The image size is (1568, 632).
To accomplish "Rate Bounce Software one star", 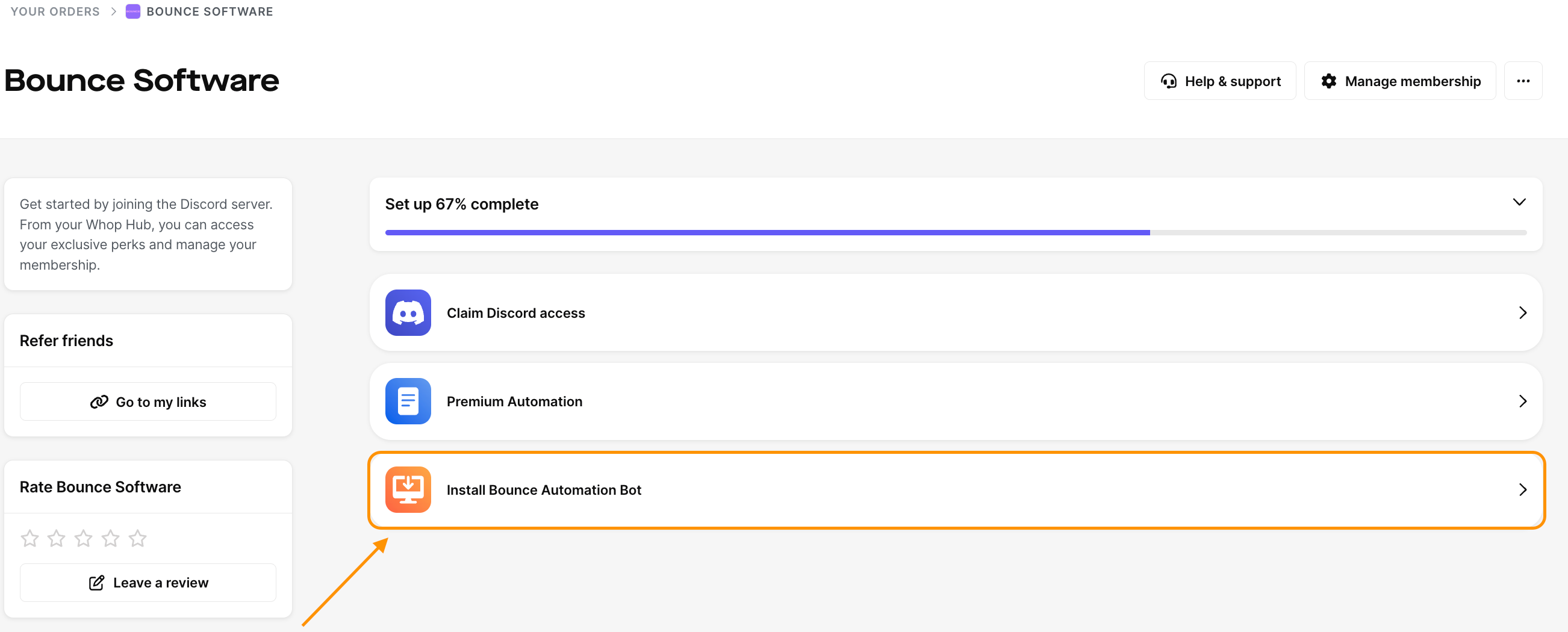I will (30, 538).
